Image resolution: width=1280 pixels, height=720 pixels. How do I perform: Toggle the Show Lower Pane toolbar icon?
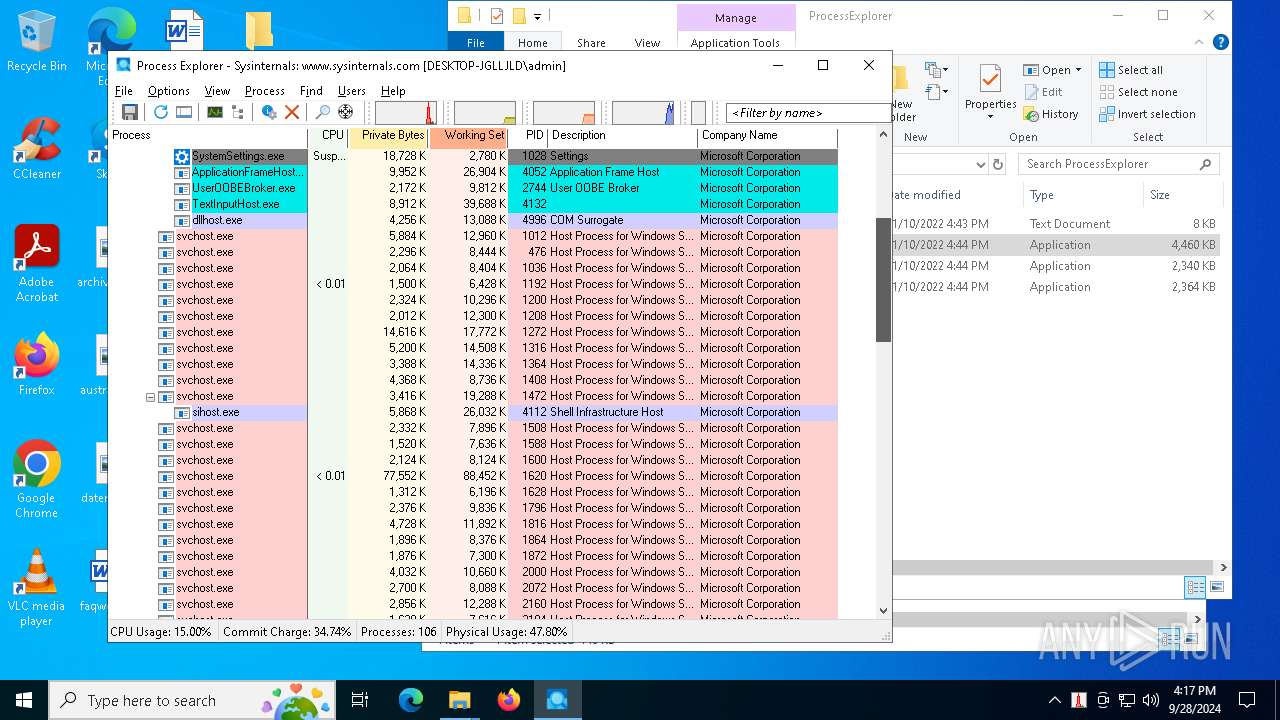184,112
